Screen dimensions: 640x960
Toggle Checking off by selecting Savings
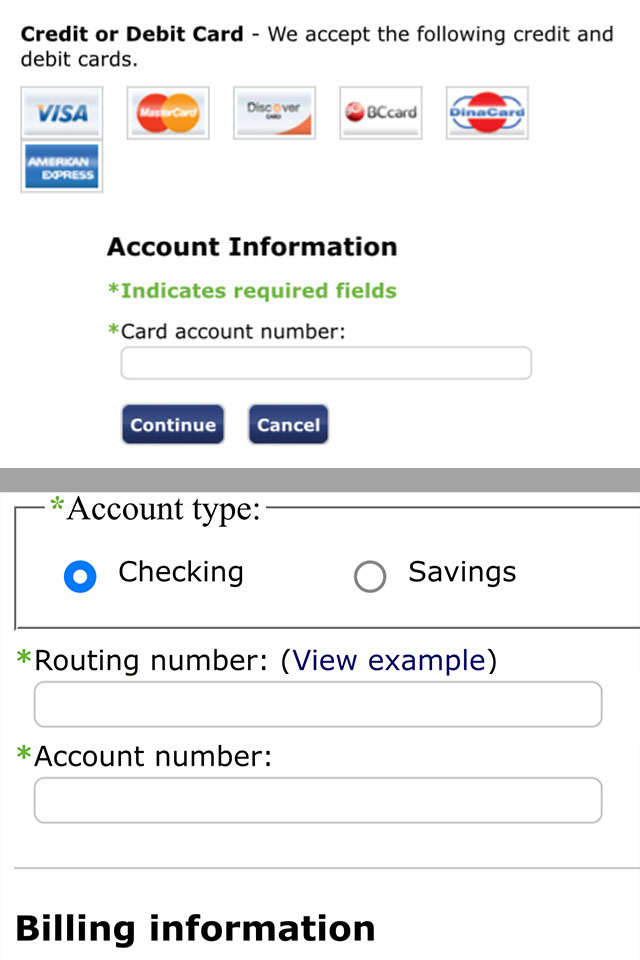pos(370,576)
